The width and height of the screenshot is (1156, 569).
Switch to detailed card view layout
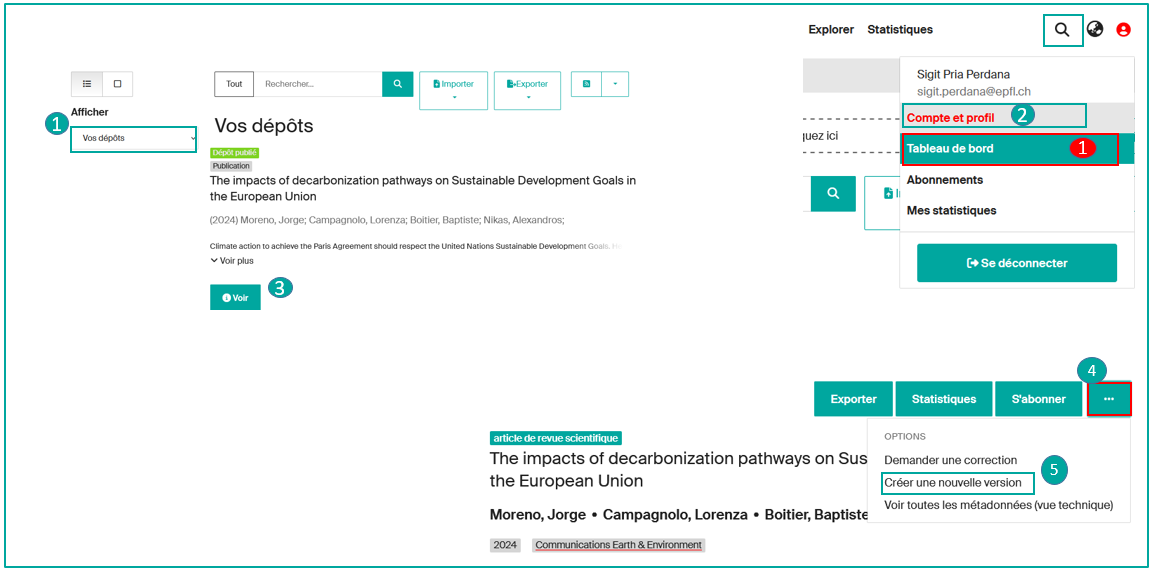point(117,84)
